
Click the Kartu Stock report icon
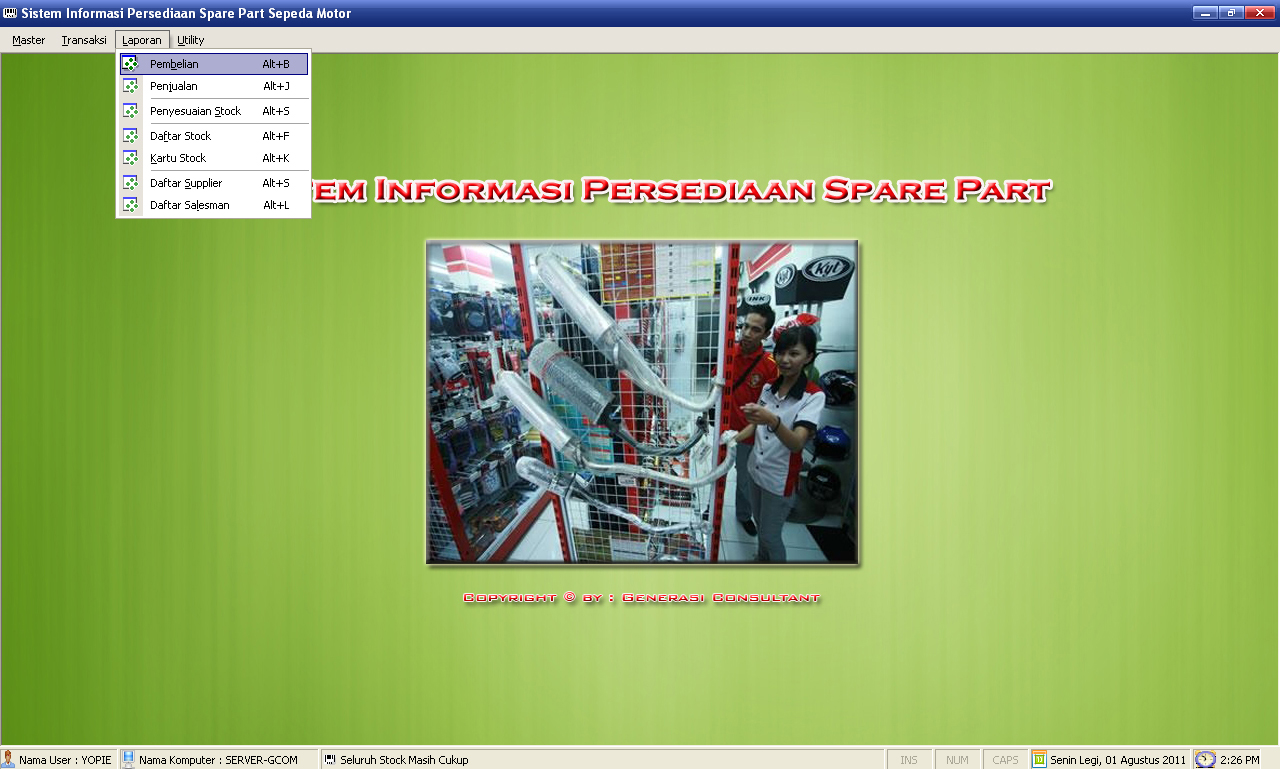(x=130, y=158)
